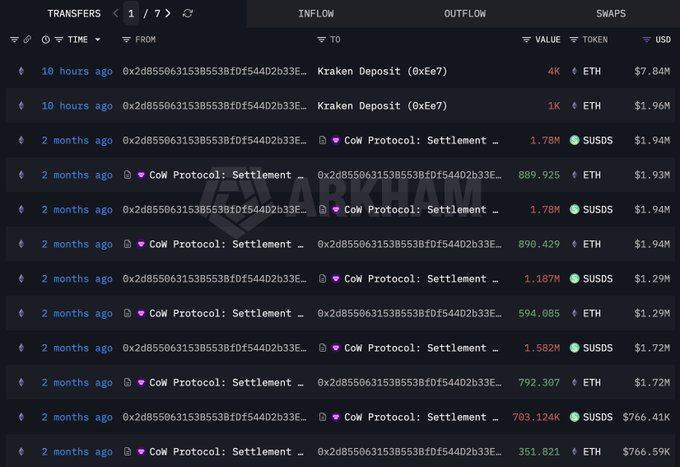Open the chain filter icon in header
The image size is (680, 467).
pyautogui.click(x=14, y=39)
